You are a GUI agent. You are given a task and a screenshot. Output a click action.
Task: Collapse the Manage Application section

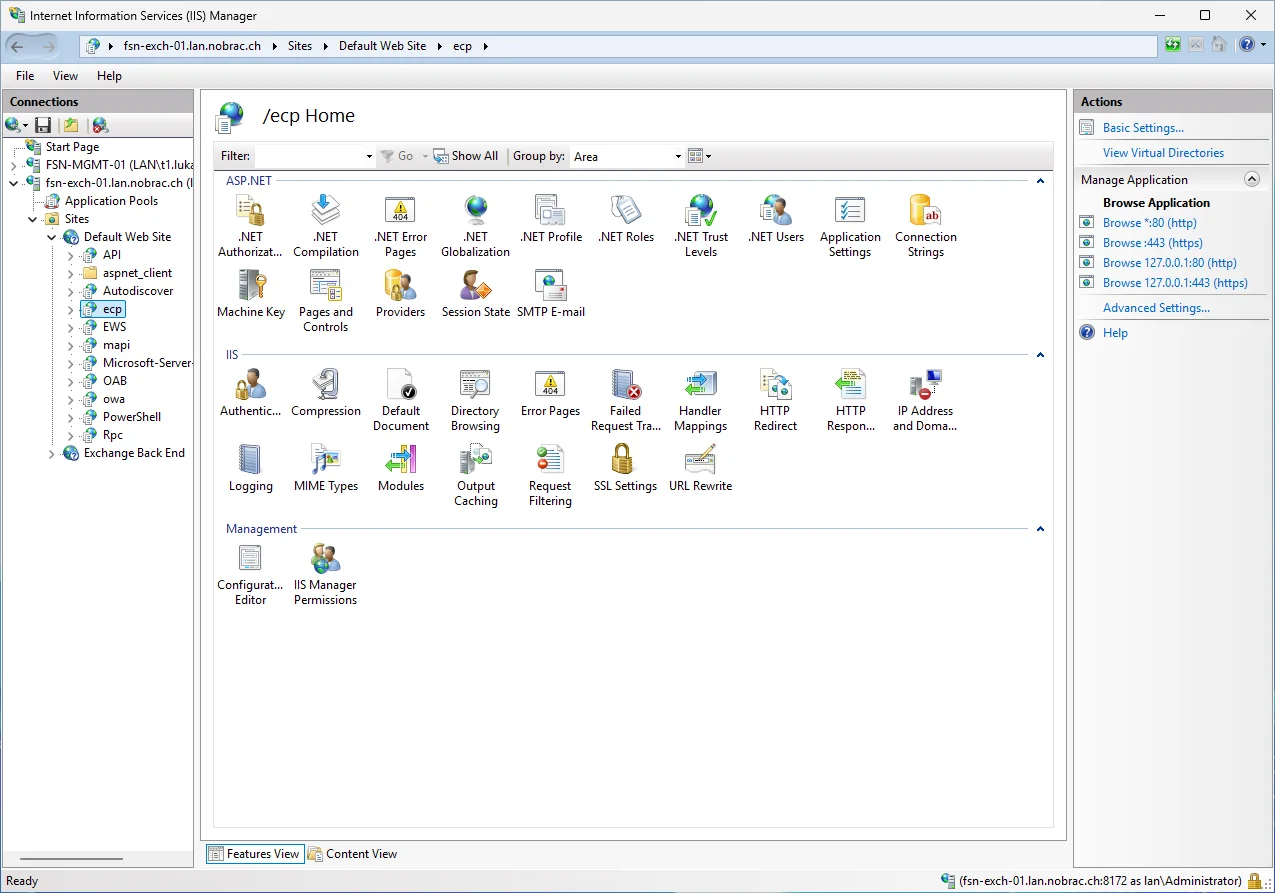coord(1251,179)
